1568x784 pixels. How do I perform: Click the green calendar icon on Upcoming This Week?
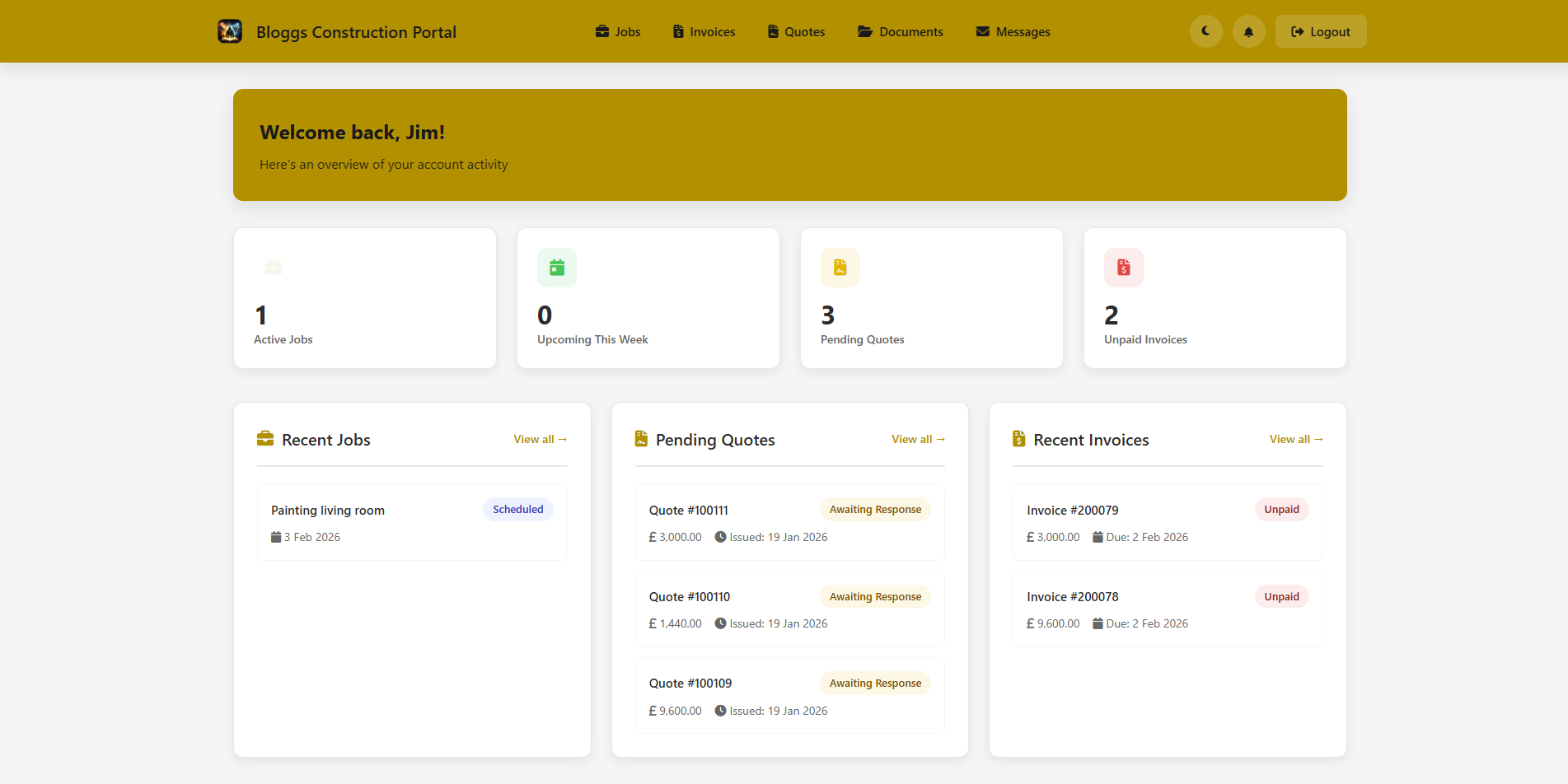coord(556,267)
